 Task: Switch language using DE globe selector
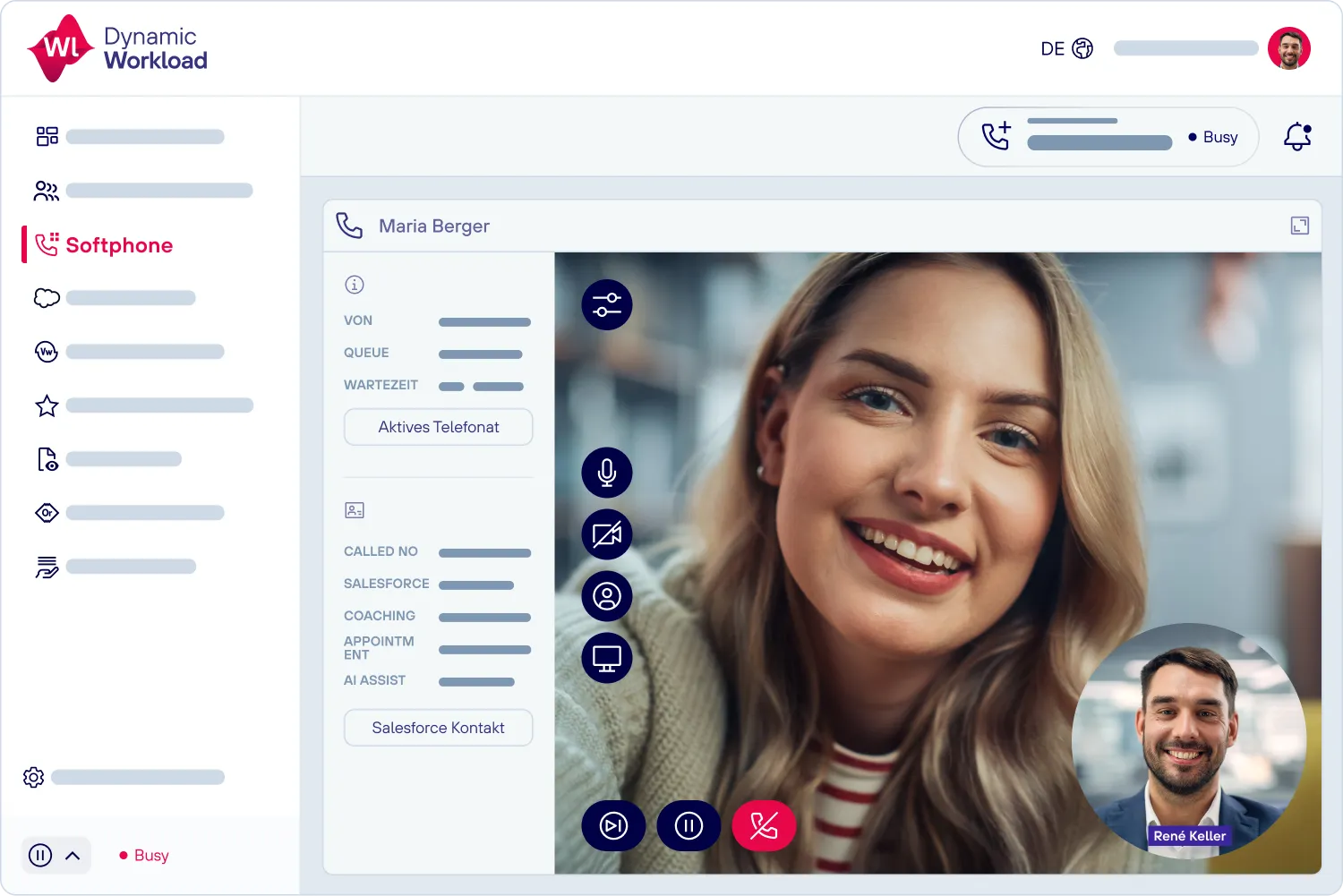point(1066,48)
